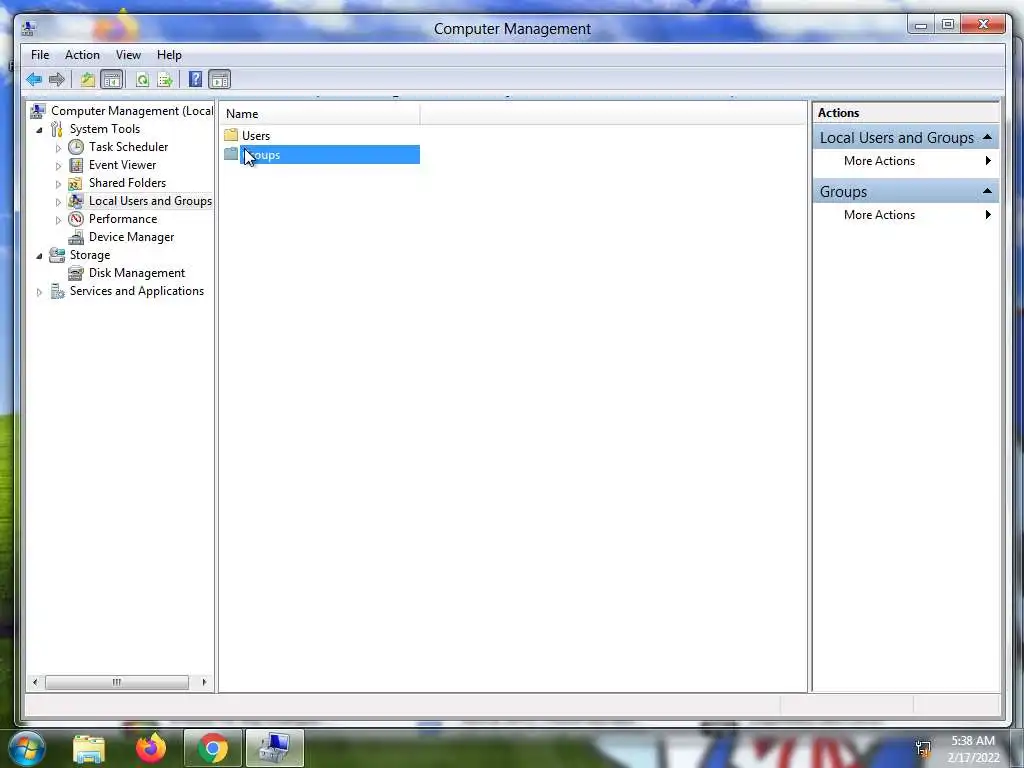Select Computer Management (Local) root label
Screen dimensions: 1024x768
pos(132,111)
